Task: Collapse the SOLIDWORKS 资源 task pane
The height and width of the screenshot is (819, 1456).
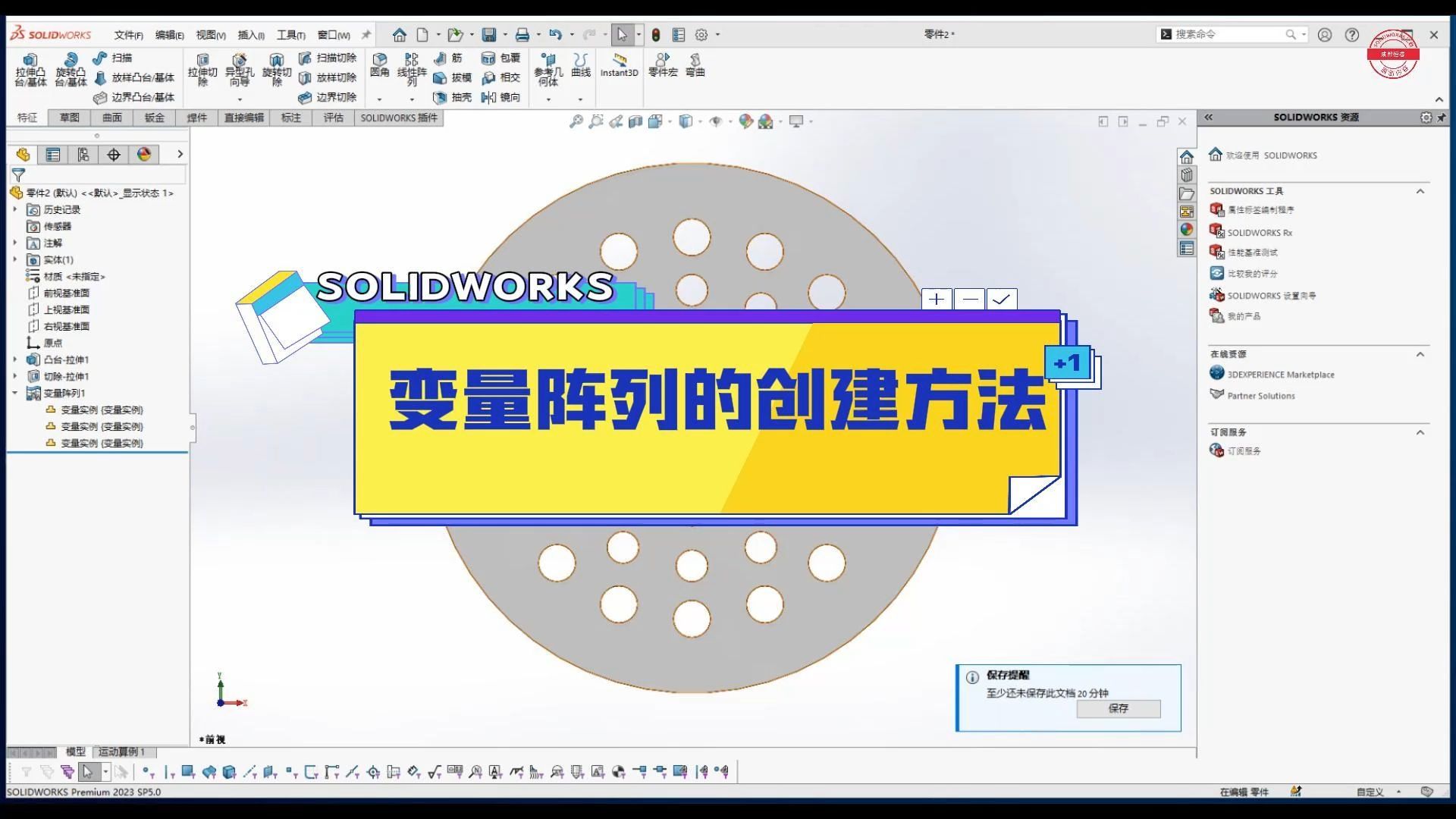Action: point(1208,118)
